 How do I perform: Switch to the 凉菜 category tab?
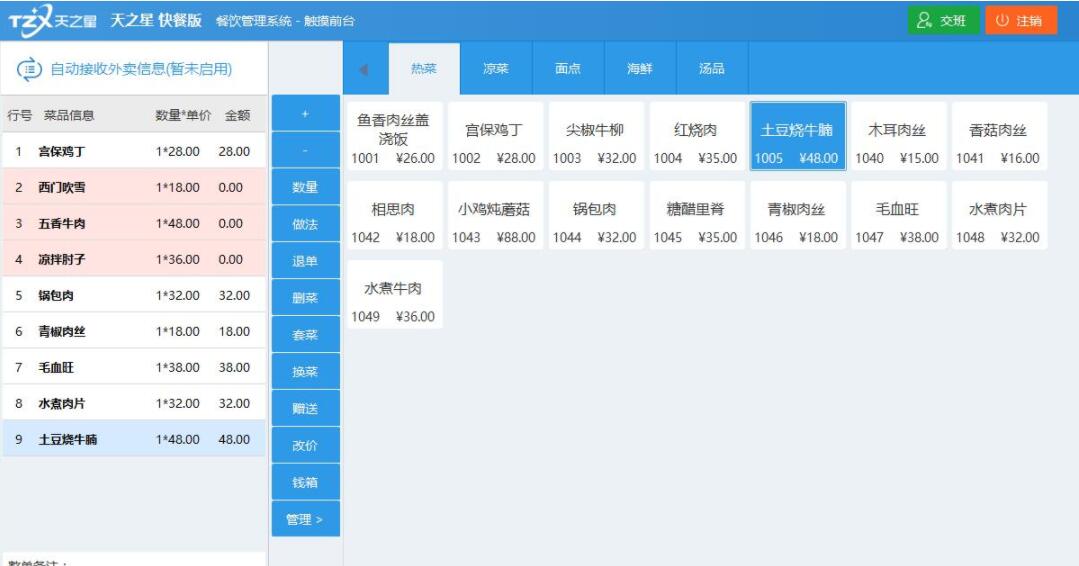click(496, 69)
